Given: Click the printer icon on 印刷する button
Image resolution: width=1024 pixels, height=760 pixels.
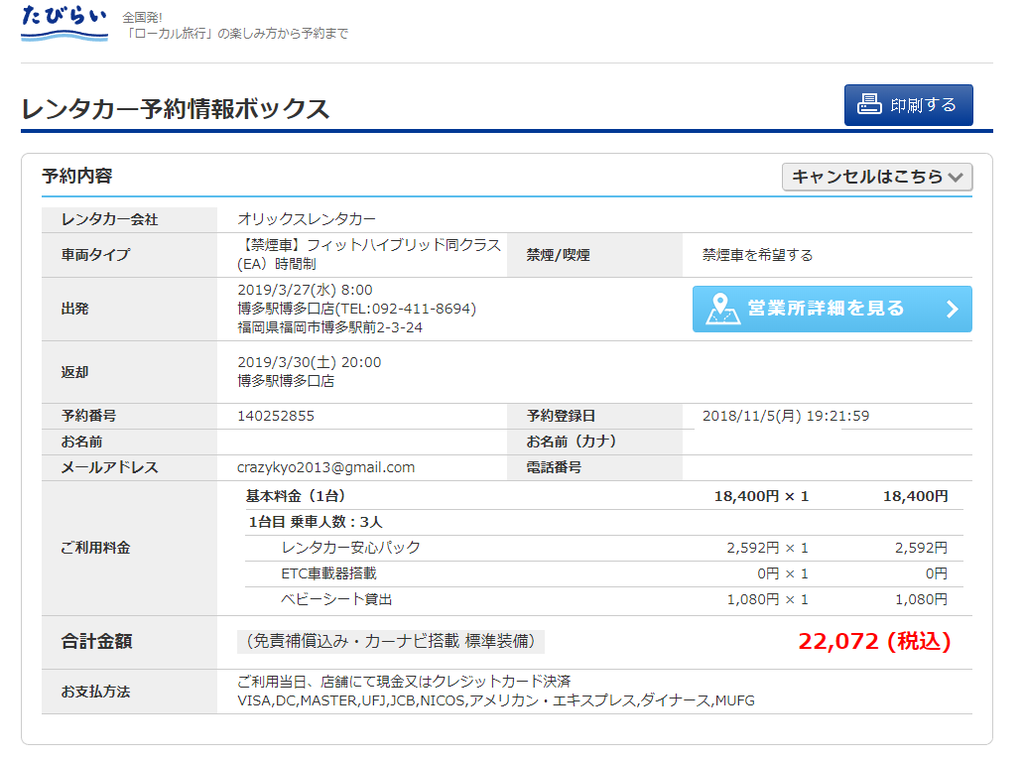Looking at the screenshot, I should (x=869, y=104).
